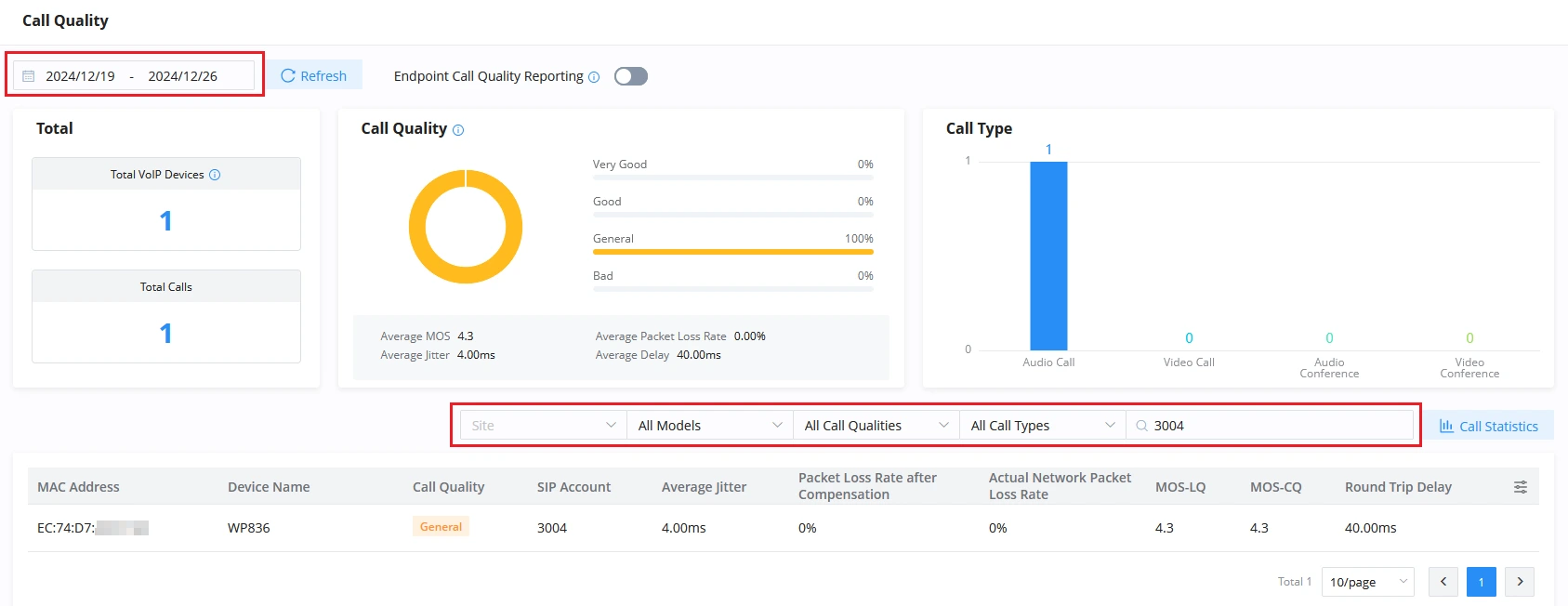Open the All Call Qualities dropdown
The width and height of the screenshot is (1568, 606).
click(x=876, y=426)
